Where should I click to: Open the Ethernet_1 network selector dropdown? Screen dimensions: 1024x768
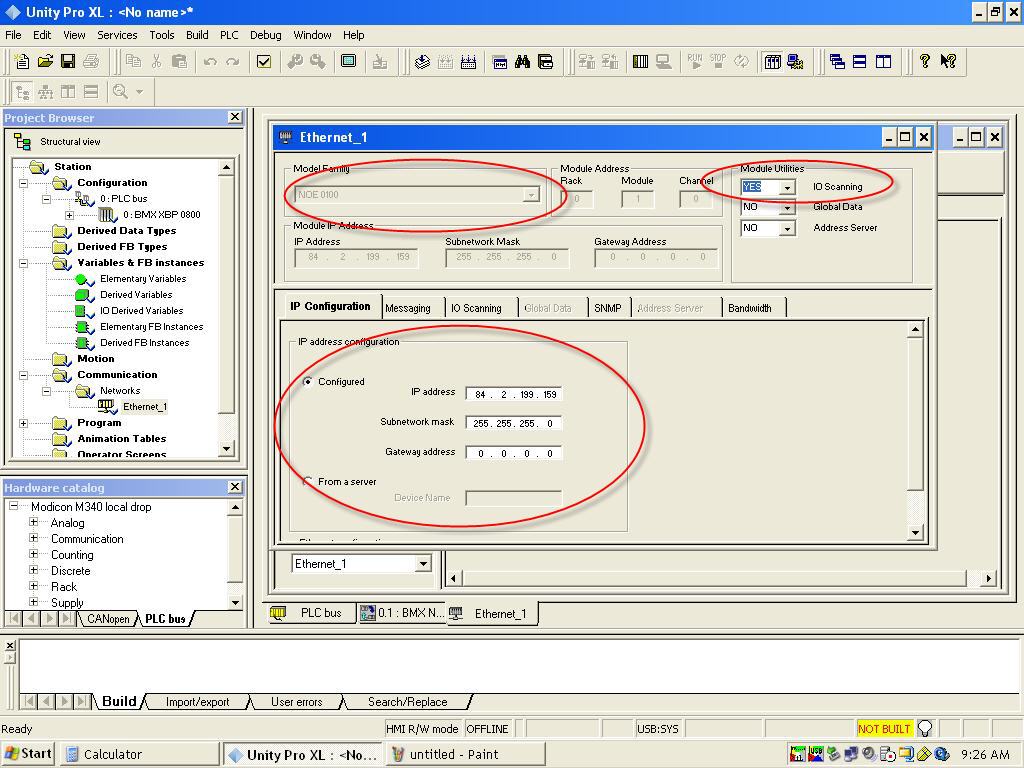click(423, 564)
